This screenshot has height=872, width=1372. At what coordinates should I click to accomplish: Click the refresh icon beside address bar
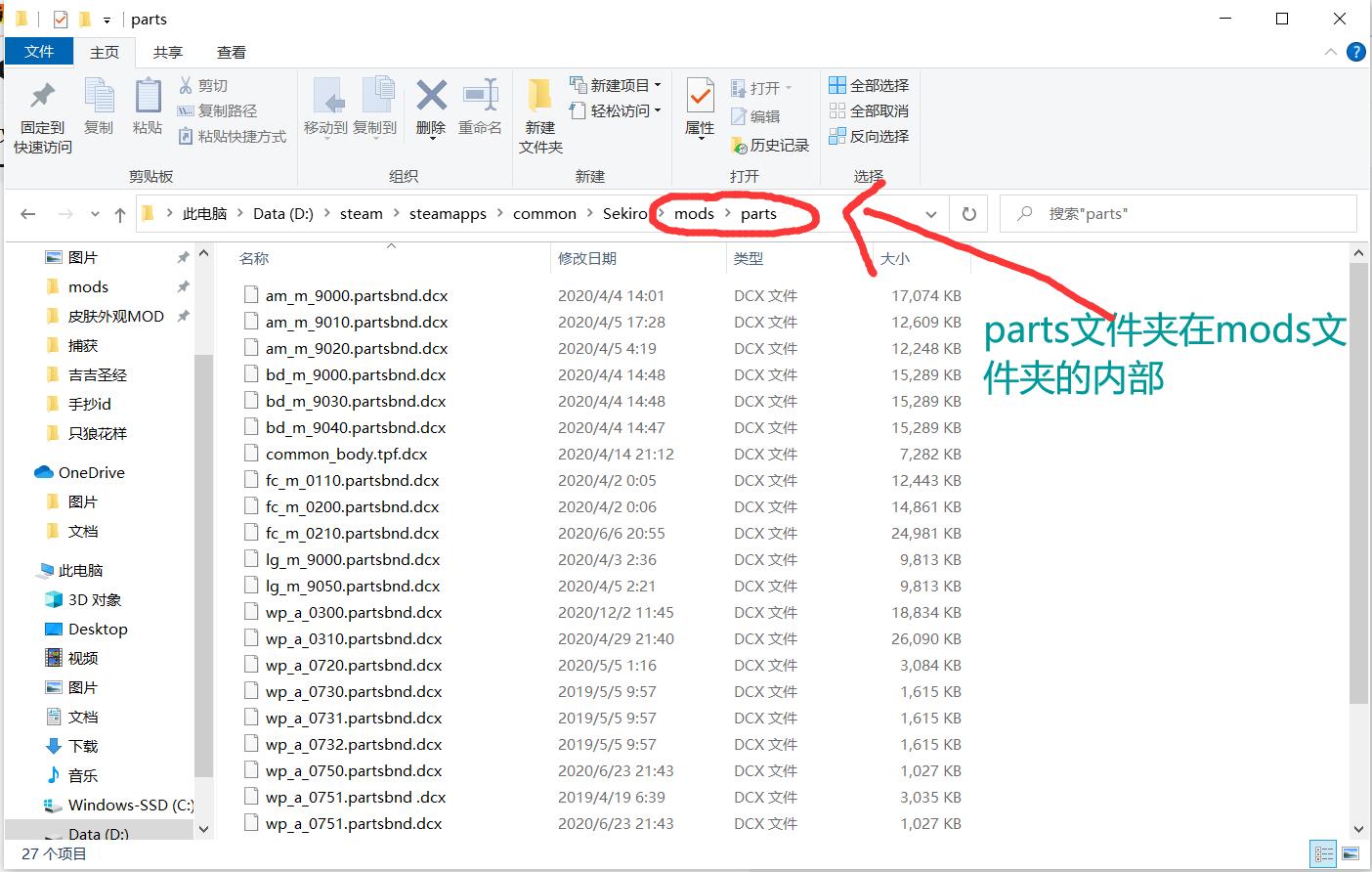(968, 214)
